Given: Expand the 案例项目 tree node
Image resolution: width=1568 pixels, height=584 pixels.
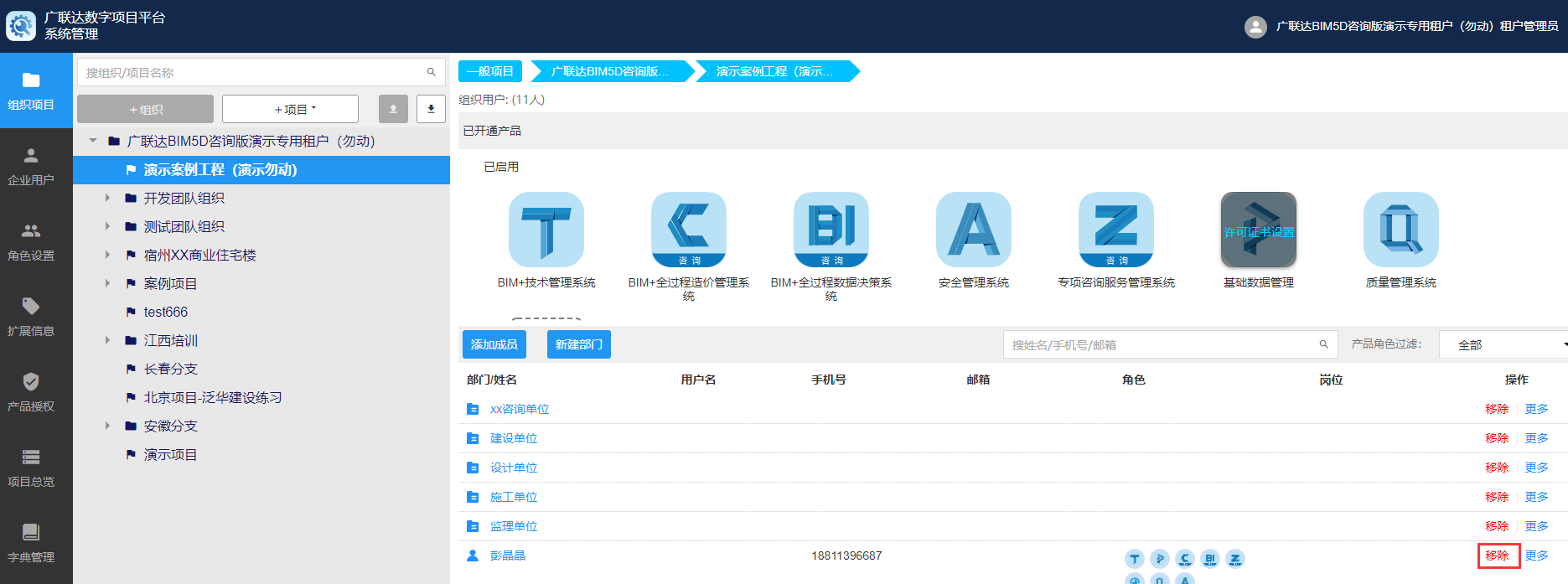Looking at the screenshot, I should tap(107, 283).
